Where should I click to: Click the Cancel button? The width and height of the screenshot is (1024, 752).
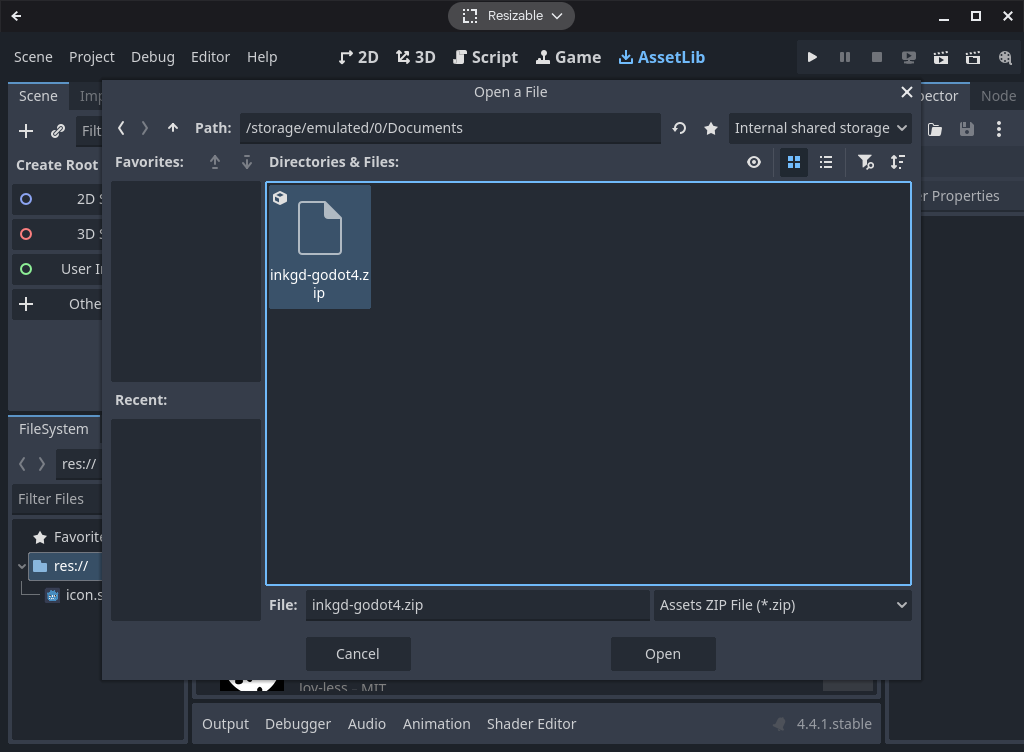358,654
